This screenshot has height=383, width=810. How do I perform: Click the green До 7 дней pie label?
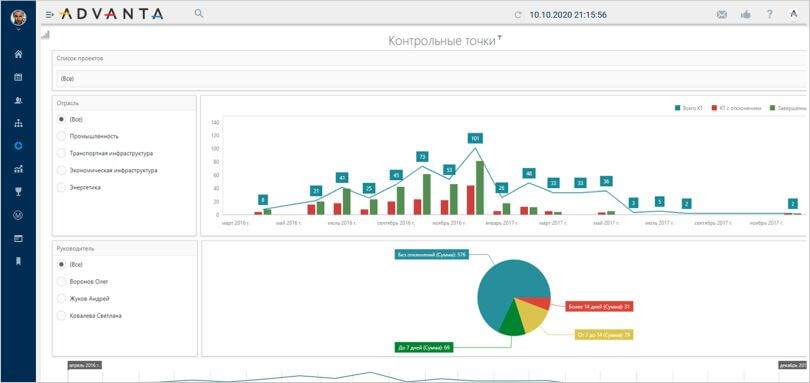pyautogui.click(x=424, y=347)
